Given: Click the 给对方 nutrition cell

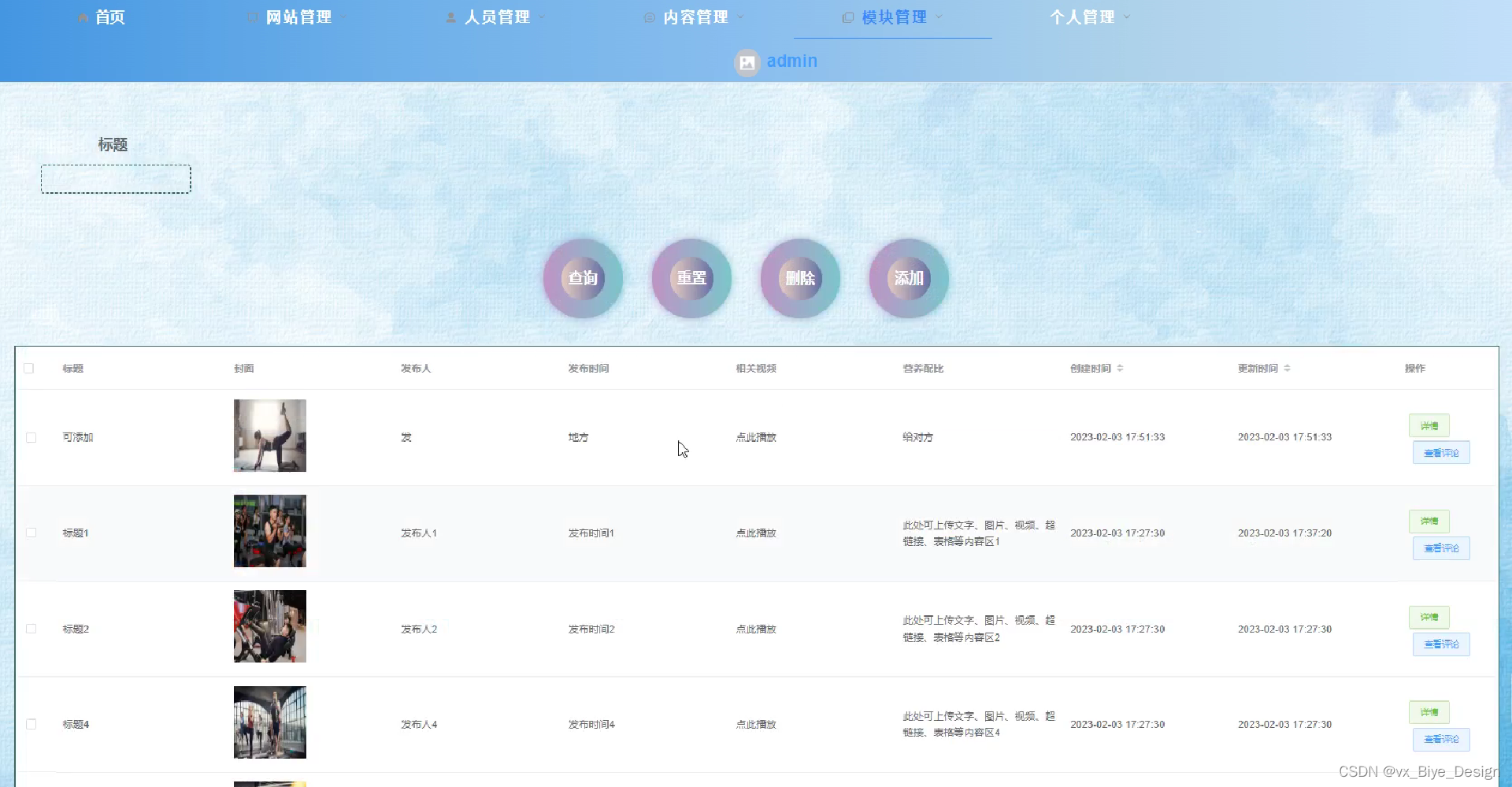Looking at the screenshot, I should [917, 437].
